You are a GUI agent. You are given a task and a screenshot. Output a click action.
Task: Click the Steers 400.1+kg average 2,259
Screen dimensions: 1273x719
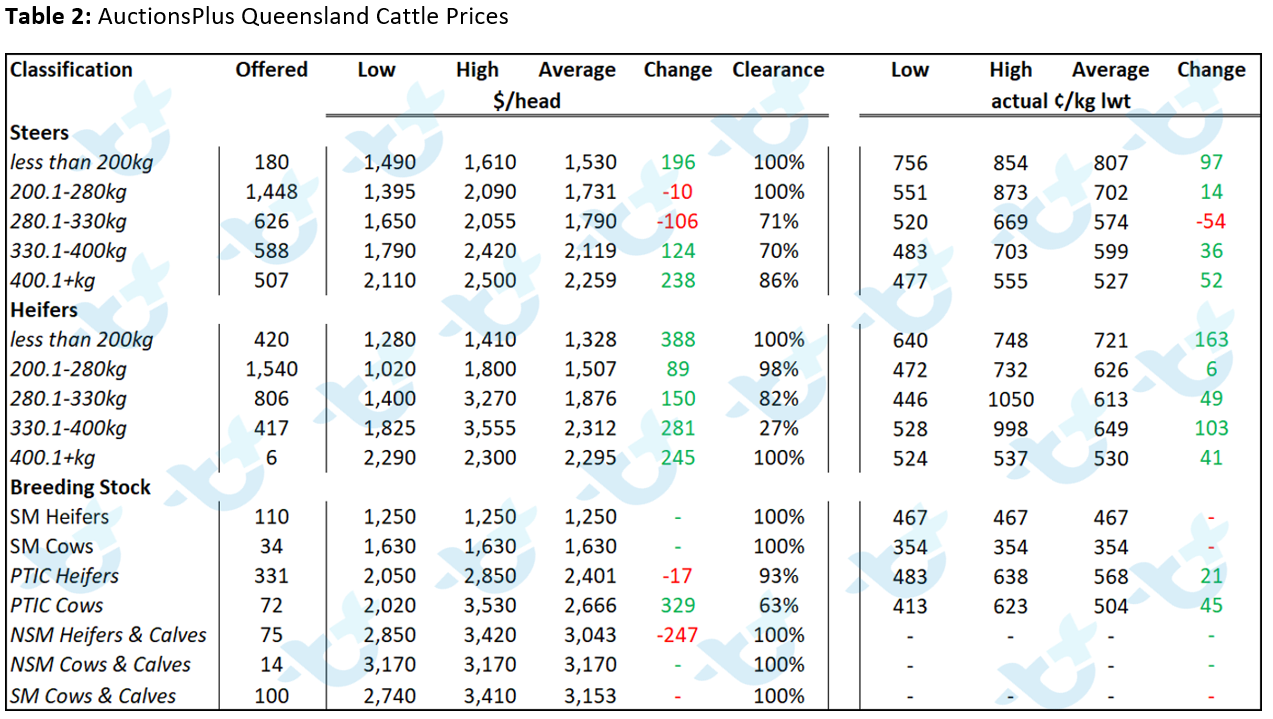591,281
